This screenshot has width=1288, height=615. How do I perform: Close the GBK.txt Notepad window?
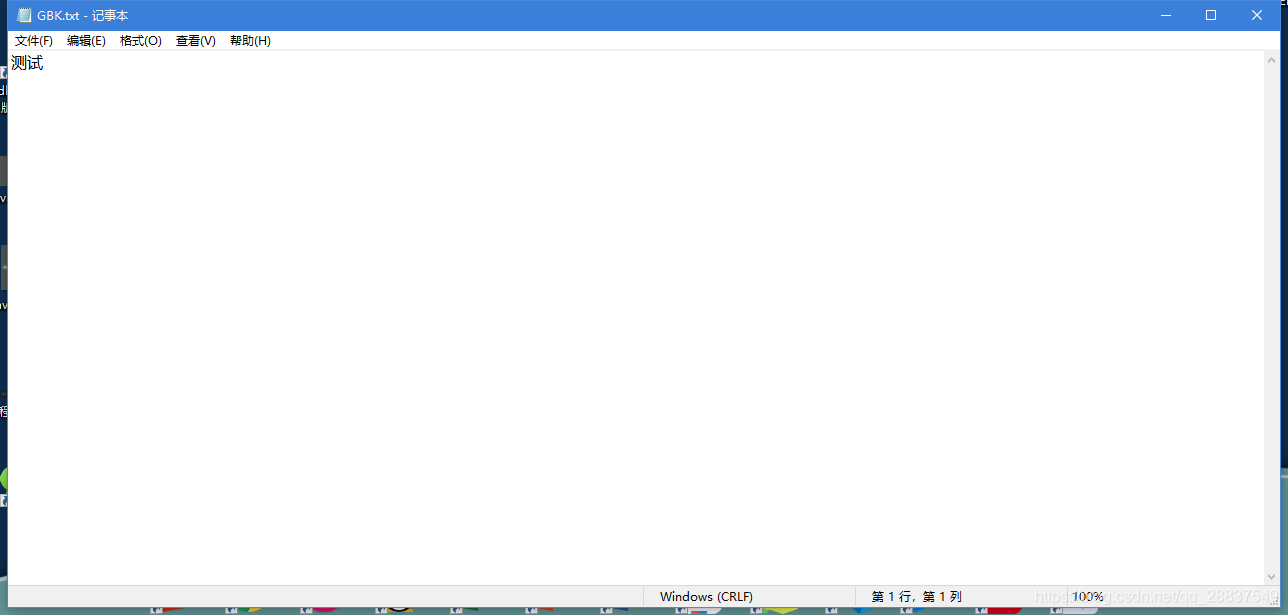click(x=1257, y=15)
